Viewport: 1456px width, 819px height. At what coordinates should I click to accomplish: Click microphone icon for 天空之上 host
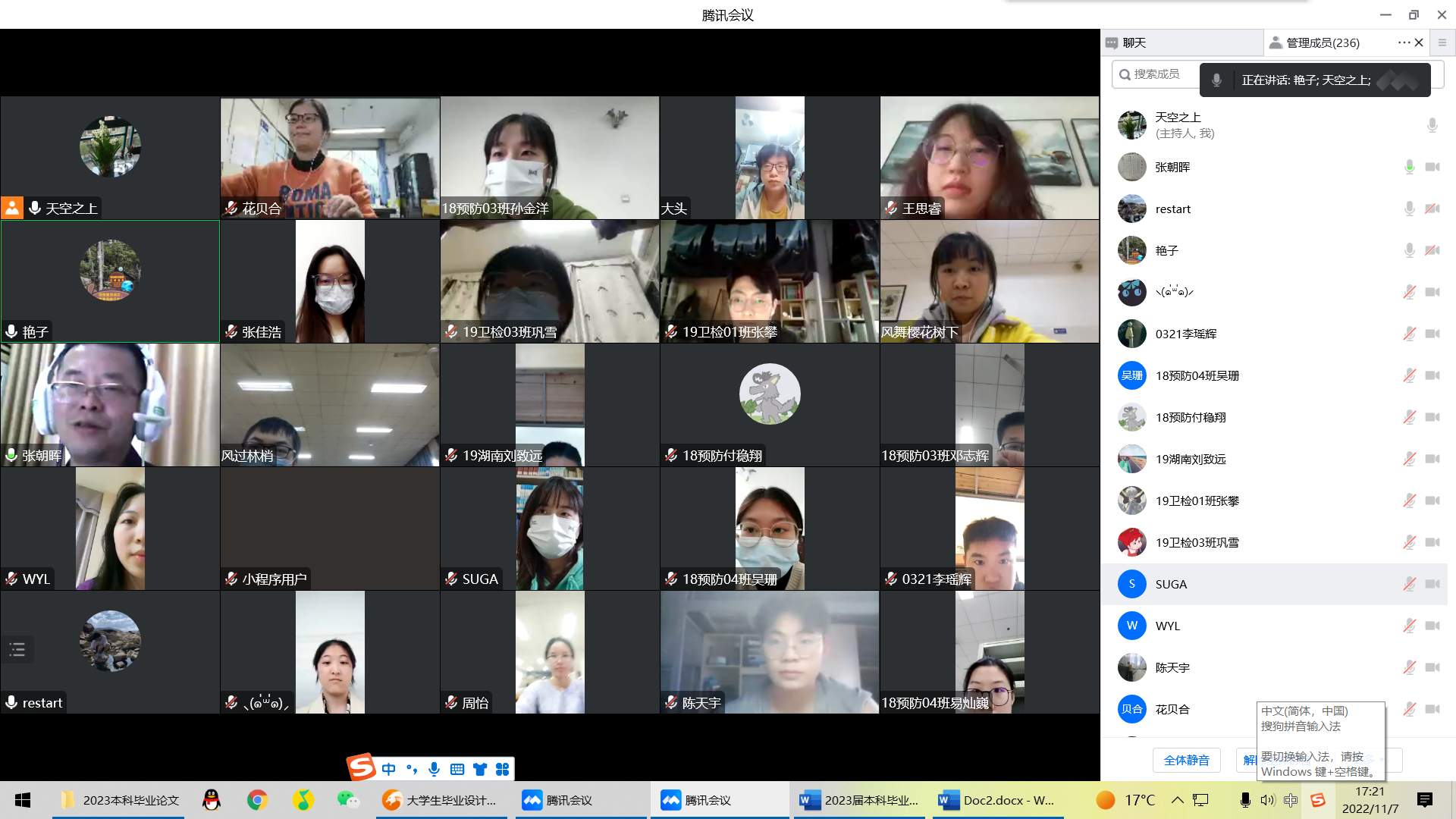pyautogui.click(x=1432, y=125)
